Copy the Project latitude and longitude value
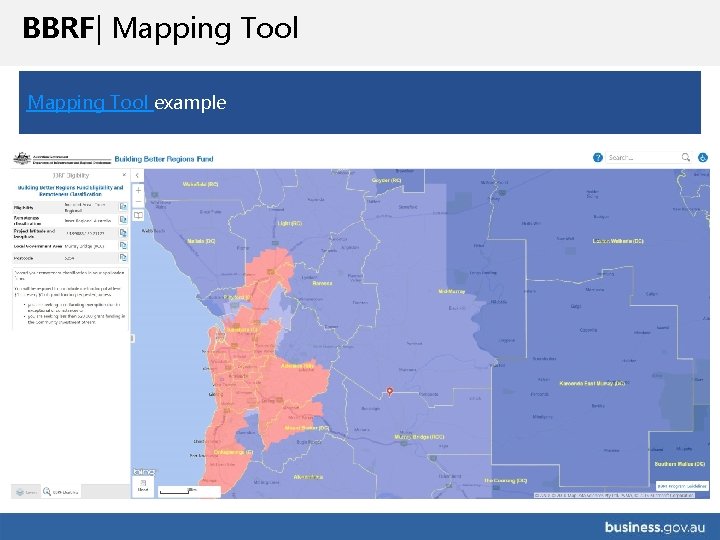Image resolution: width=720 pixels, height=540 pixels. [123, 233]
